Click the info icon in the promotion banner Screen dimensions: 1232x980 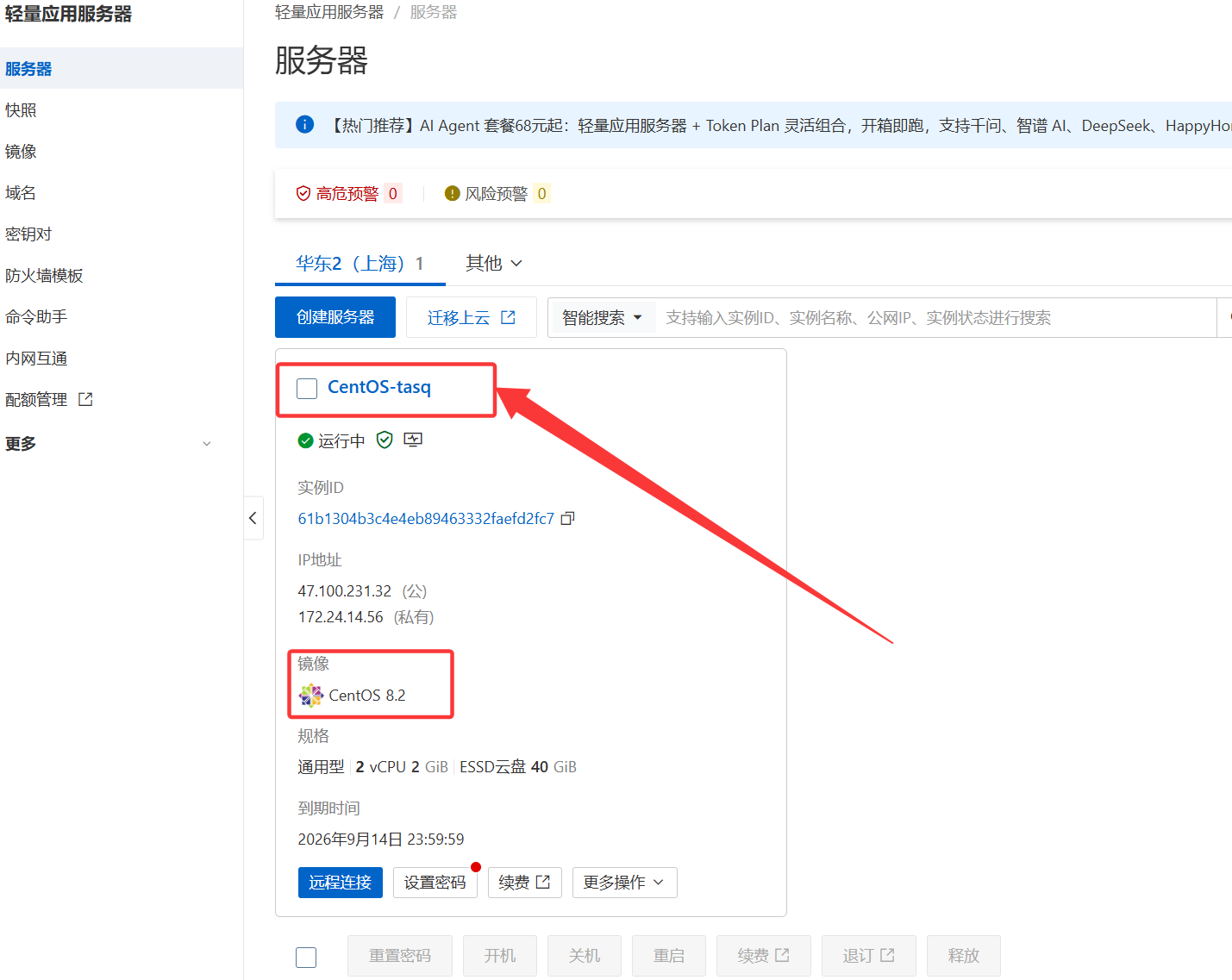click(x=304, y=124)
